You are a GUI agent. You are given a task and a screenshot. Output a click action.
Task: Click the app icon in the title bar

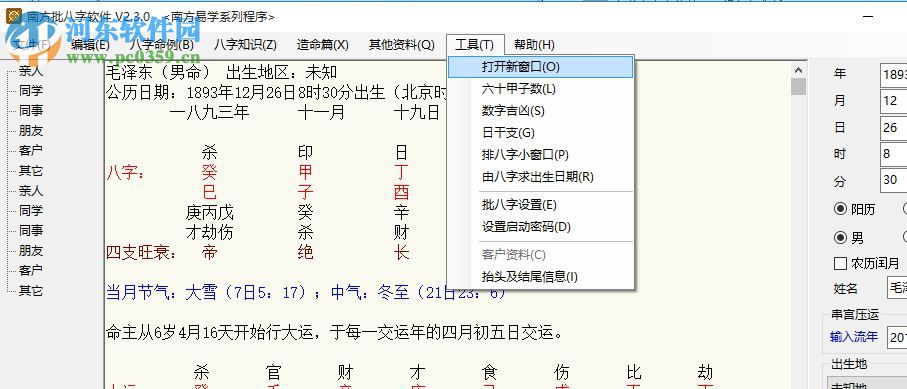14,16
